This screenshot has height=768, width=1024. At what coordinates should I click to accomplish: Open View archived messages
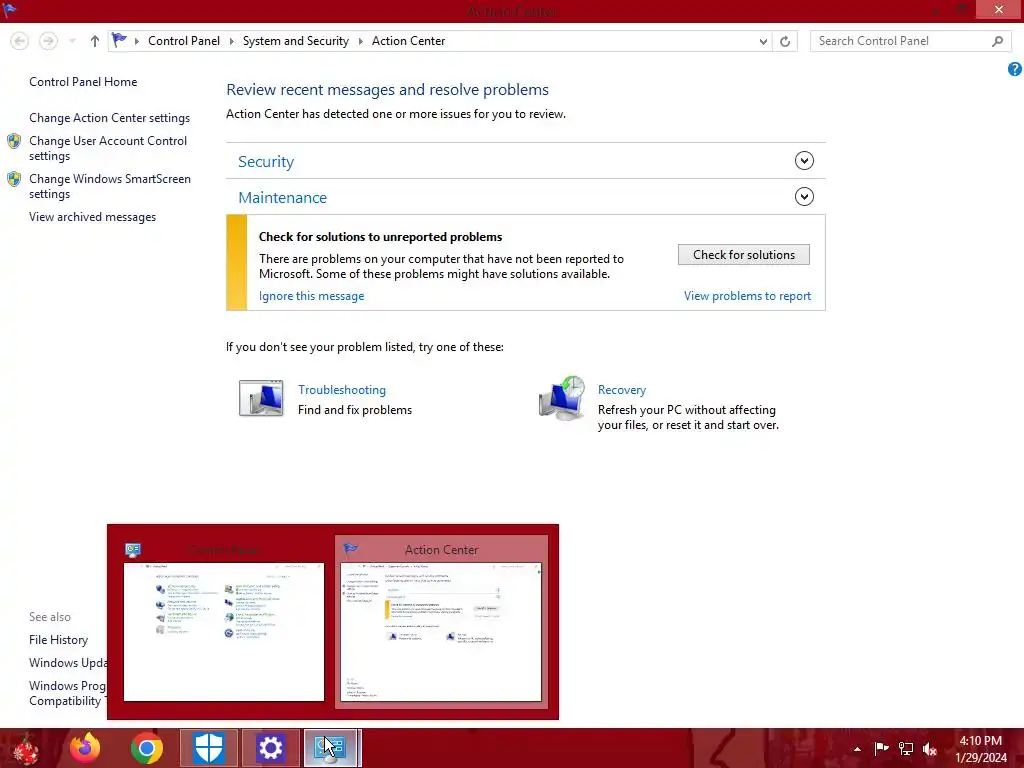point(92,217)
